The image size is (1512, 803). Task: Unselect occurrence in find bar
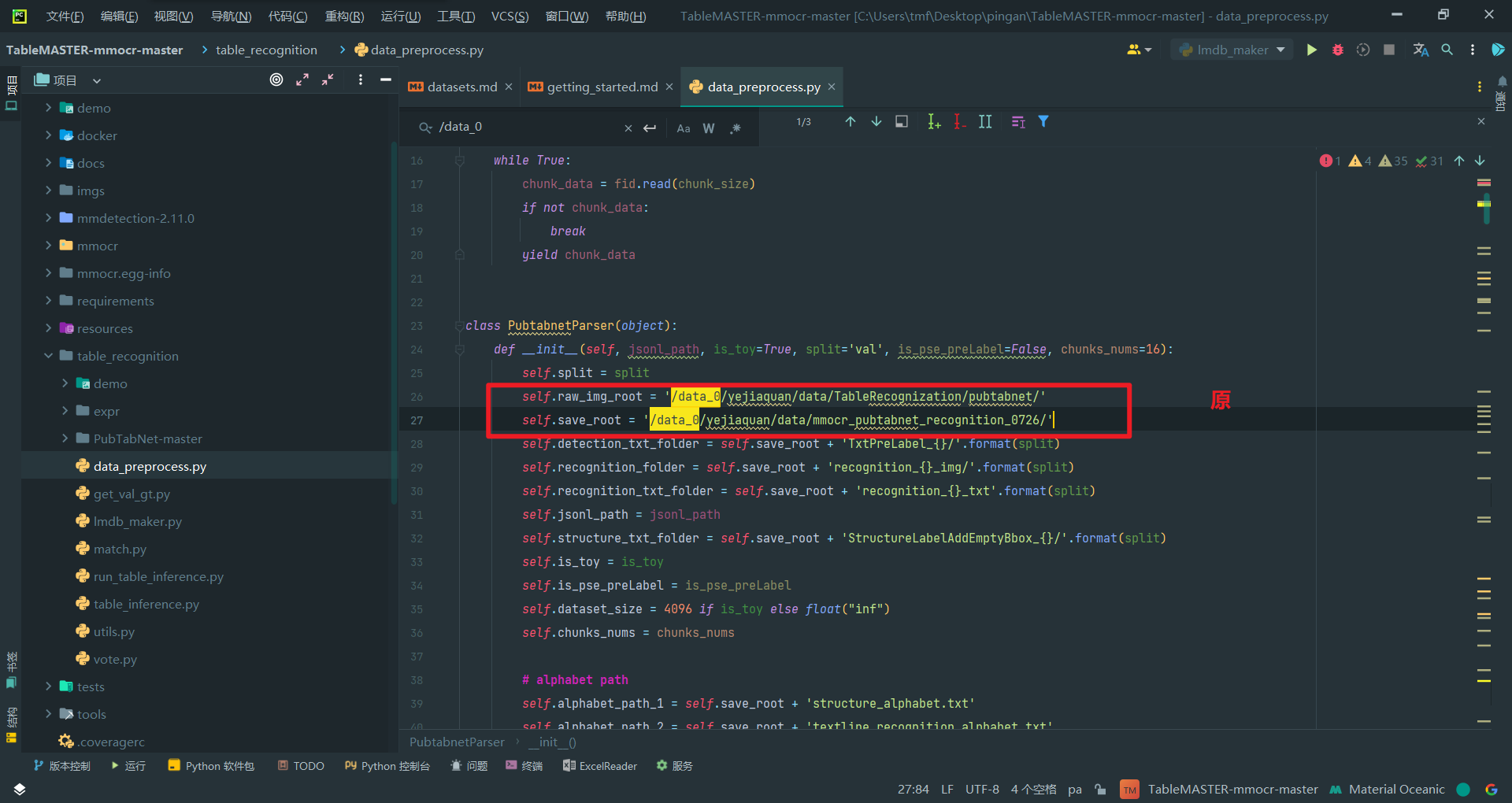(x=959, y=122)
